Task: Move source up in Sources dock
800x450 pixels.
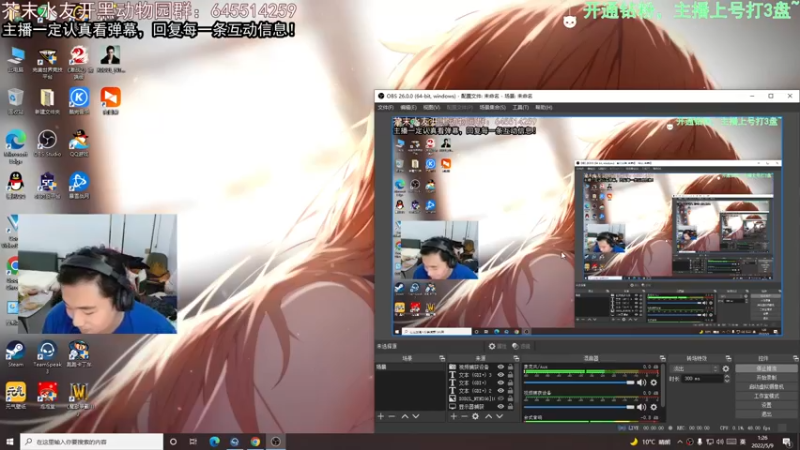Action: pos(488,416)
